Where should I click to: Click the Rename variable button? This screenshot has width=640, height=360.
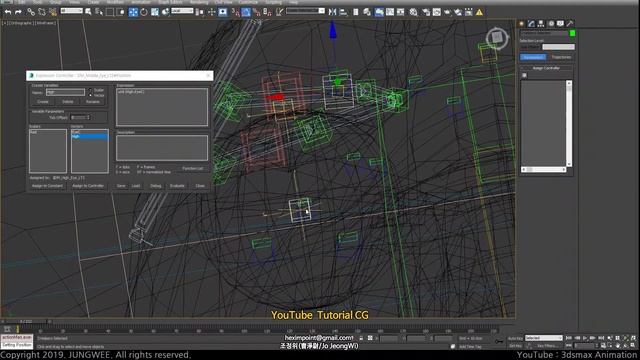[x=93, y=102]
